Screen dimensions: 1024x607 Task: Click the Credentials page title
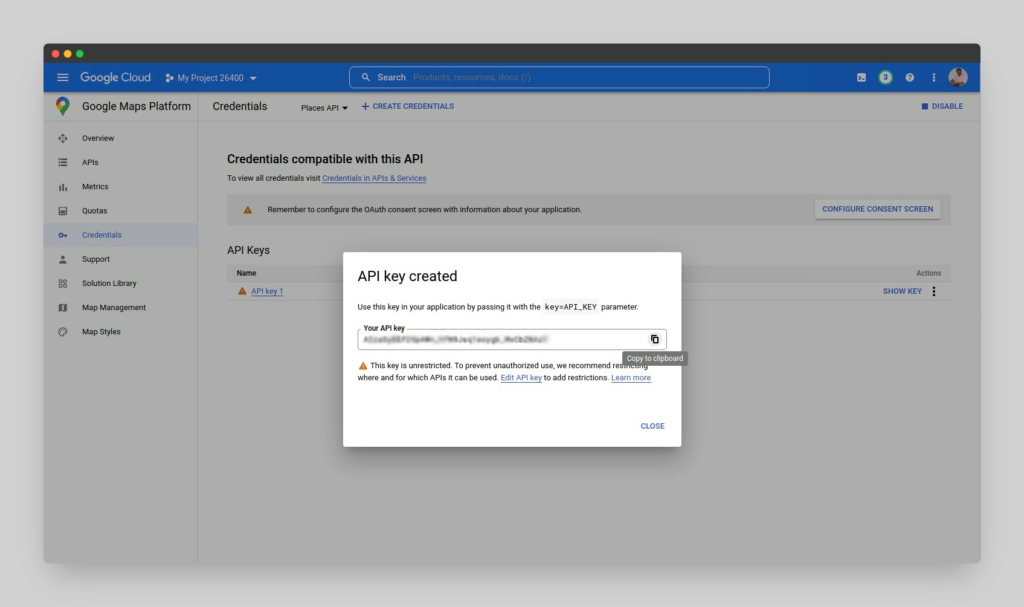click(x=240, y=106)
